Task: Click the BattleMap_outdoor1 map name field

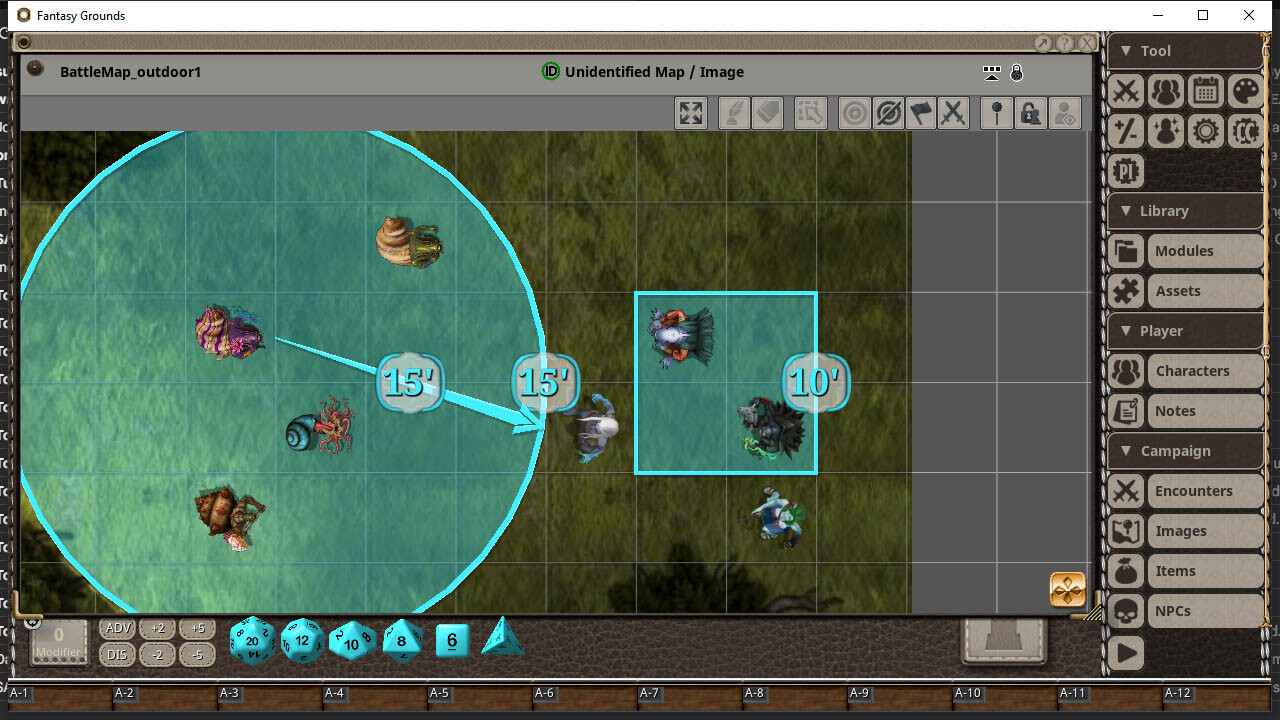Action: pos(130,72)
